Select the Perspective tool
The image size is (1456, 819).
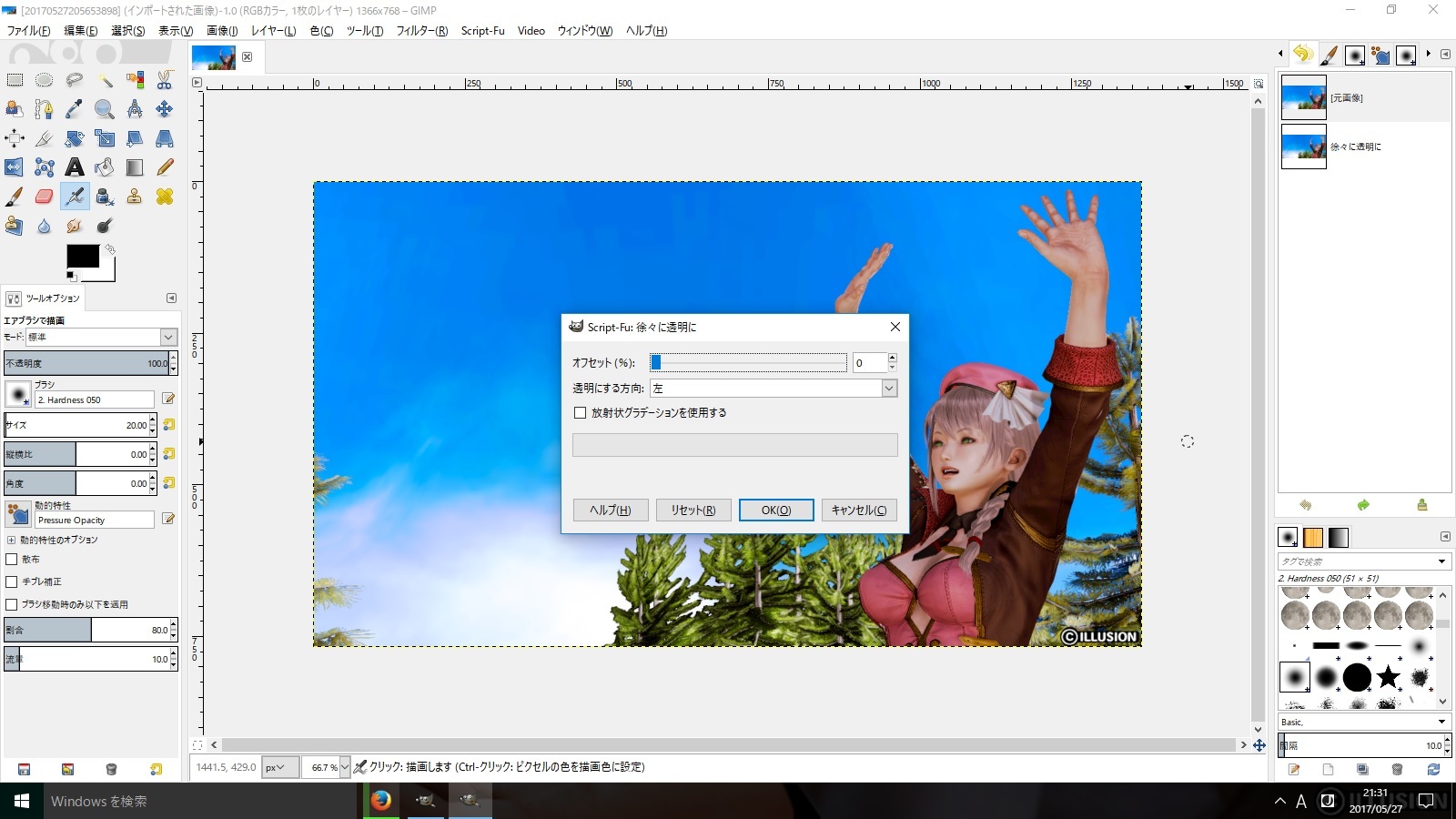[165, 138]
